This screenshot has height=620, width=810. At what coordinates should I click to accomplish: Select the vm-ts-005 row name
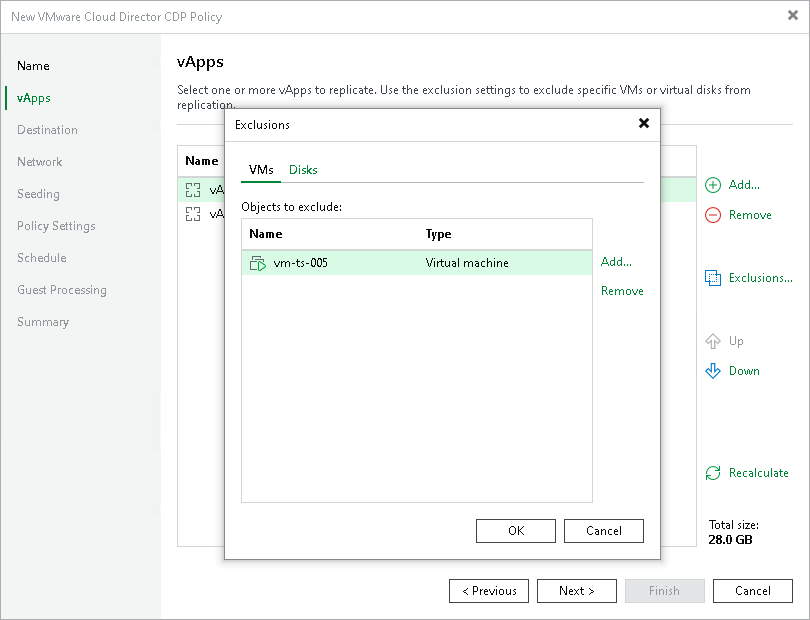point(301,263)
